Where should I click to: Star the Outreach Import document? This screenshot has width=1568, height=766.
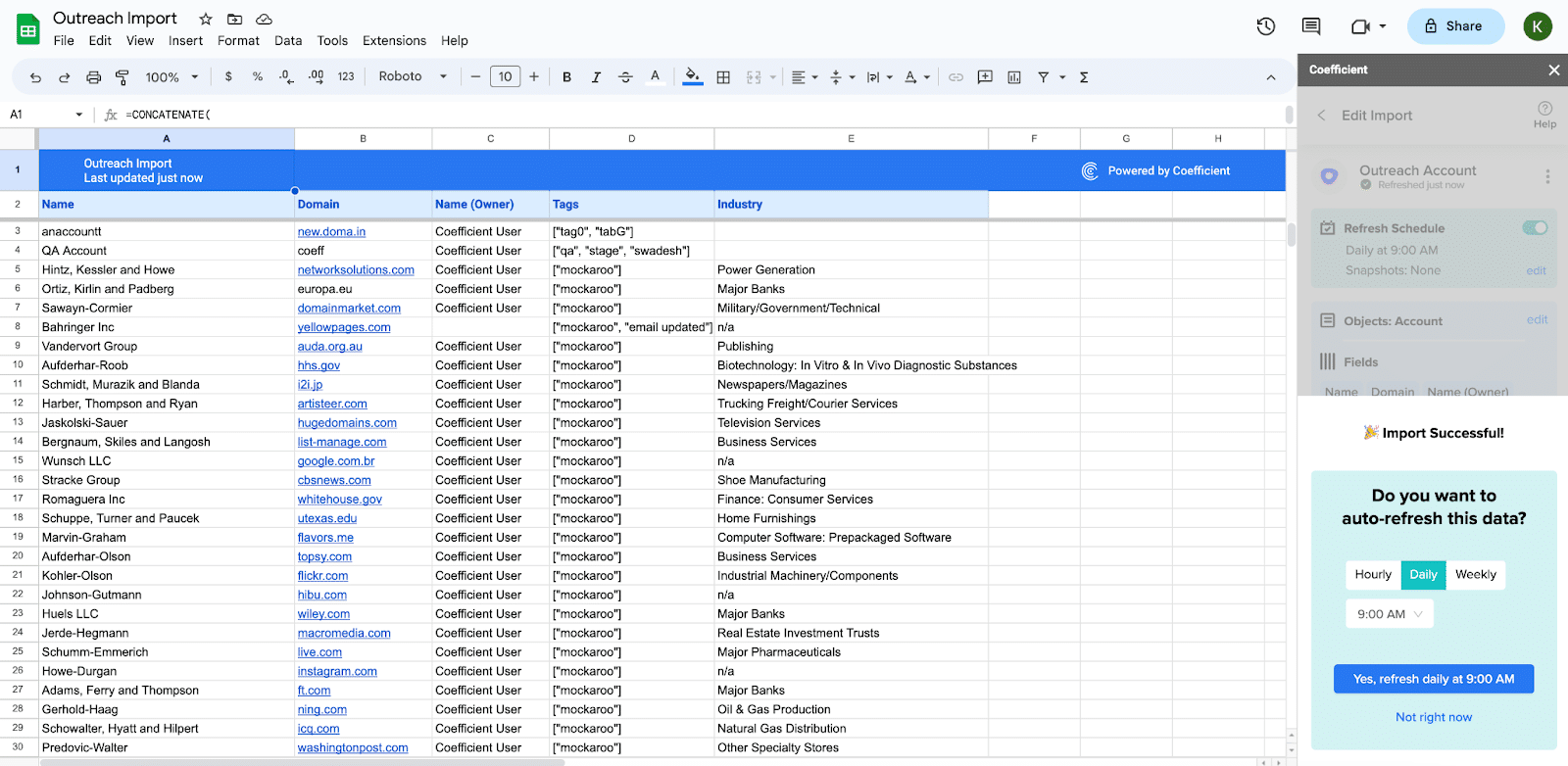(x=206, y=19)
